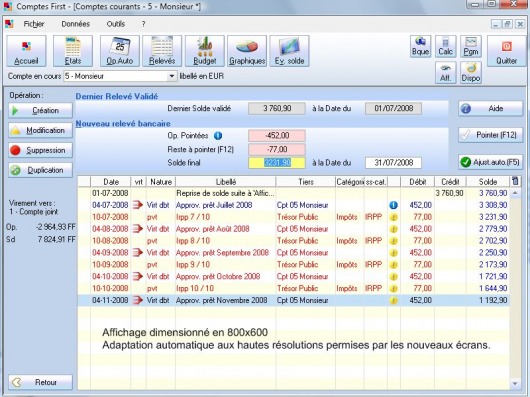530x397 pixels.
Task: Click the Bque bank toolbar icon
Action: pos(420,46)
